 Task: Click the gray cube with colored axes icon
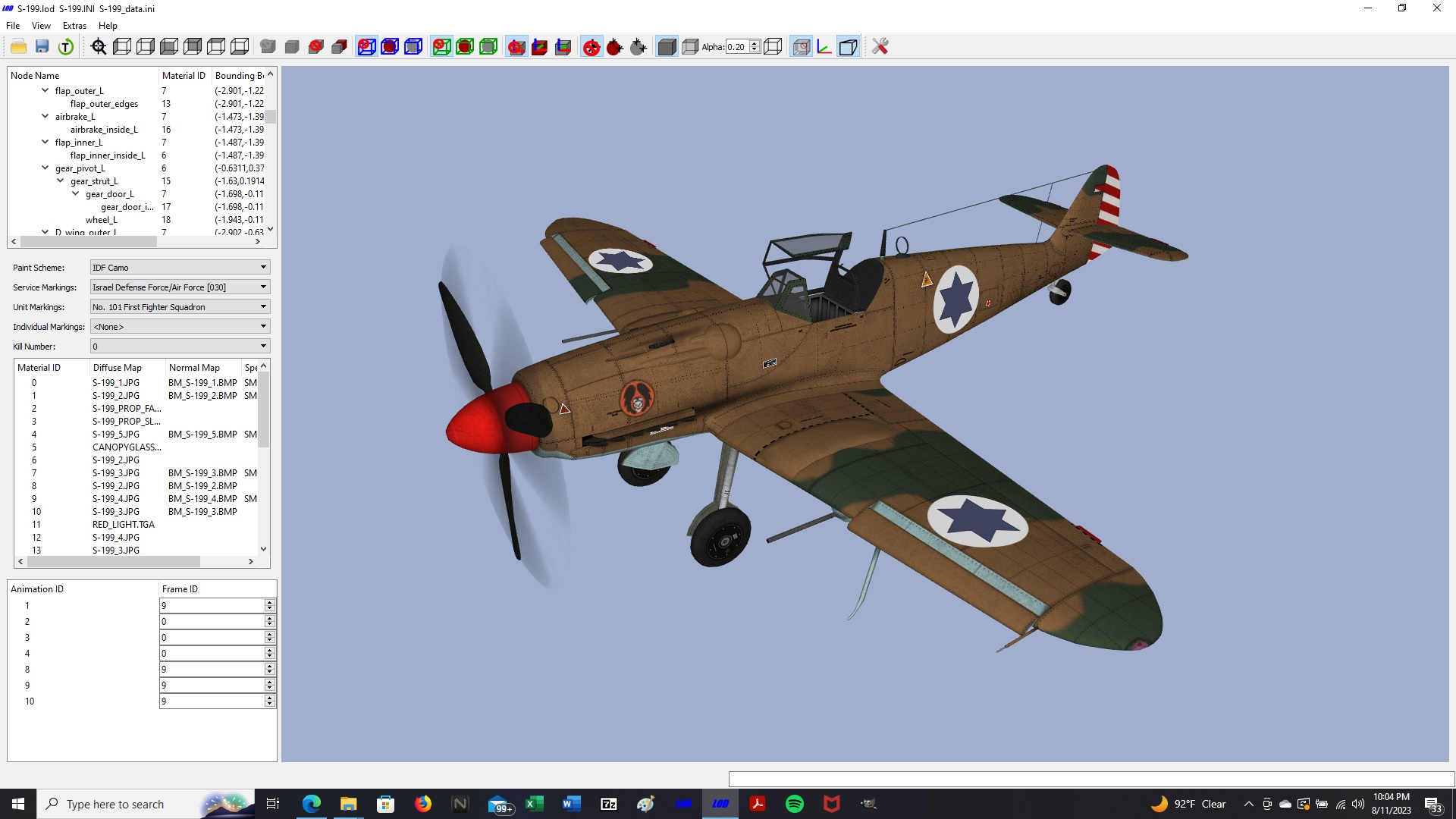(x=563, y=47)
